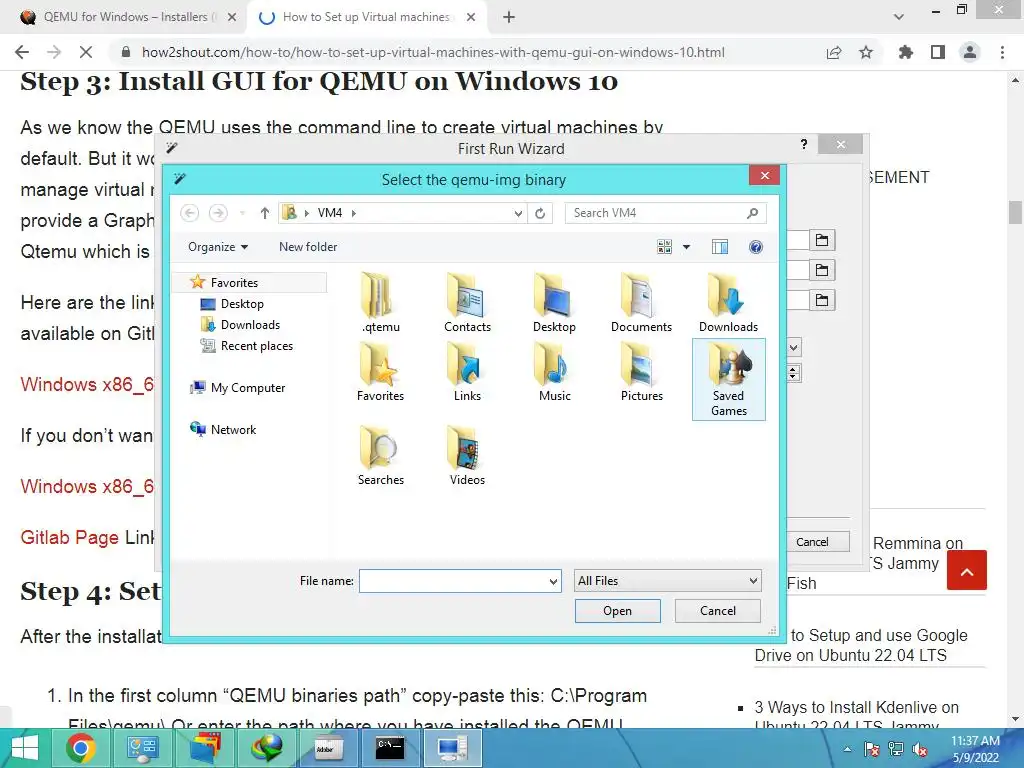1024x768 pixels.
Task: Click spin stepper in First Run Wizard
Action: pyautogui.click(x=793, y=373)
